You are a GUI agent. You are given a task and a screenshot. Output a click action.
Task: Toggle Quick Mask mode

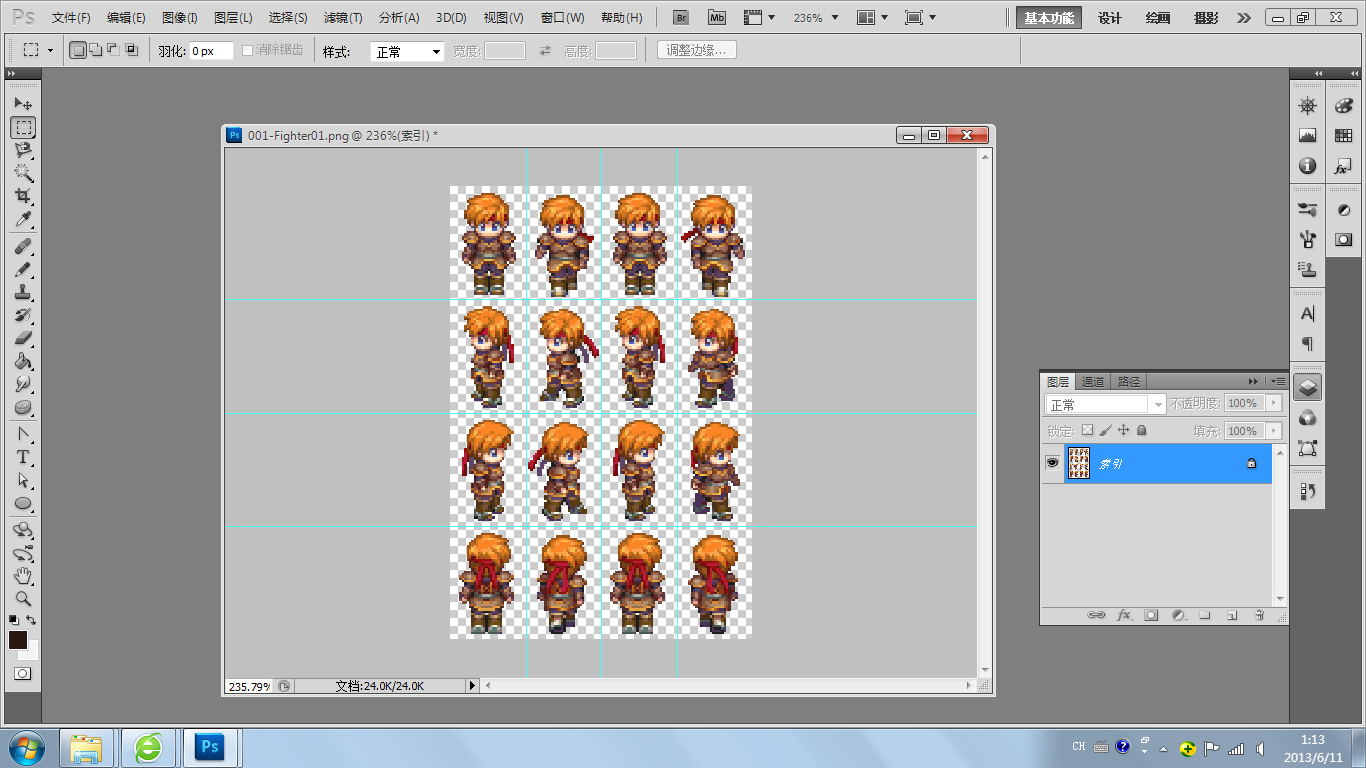pyautogui.click(x=22, y=673)
